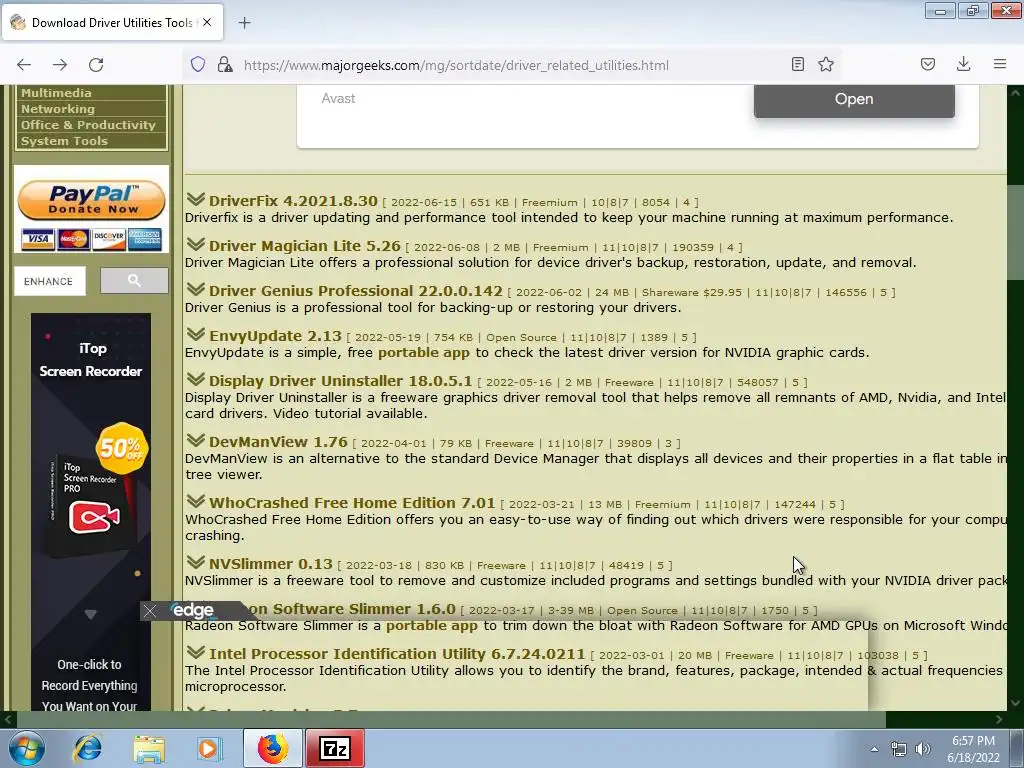The height and width of the screenshot is (768, 1024).
Task: Open the Driver Magician Lite 5.26 link
Action: coord(304,246)
